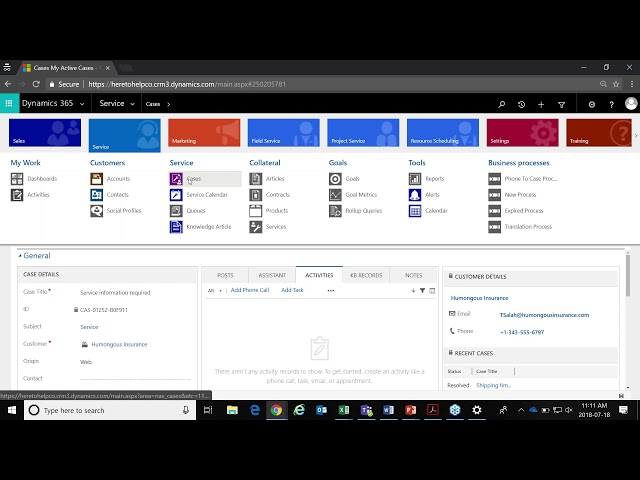Open the Shipping tim... recent case
The width and height of the screenshot is (640, 480).
(493, 385)
